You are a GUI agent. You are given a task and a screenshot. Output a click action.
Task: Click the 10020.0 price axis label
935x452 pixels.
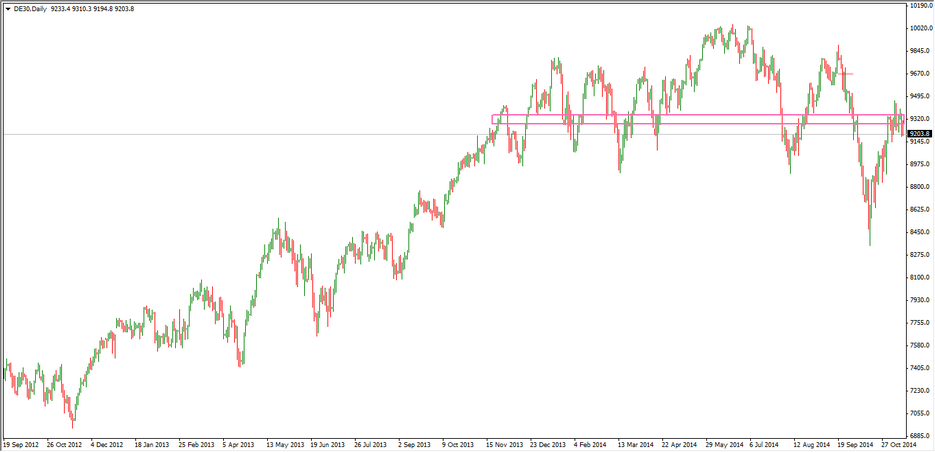click(920, 28)
